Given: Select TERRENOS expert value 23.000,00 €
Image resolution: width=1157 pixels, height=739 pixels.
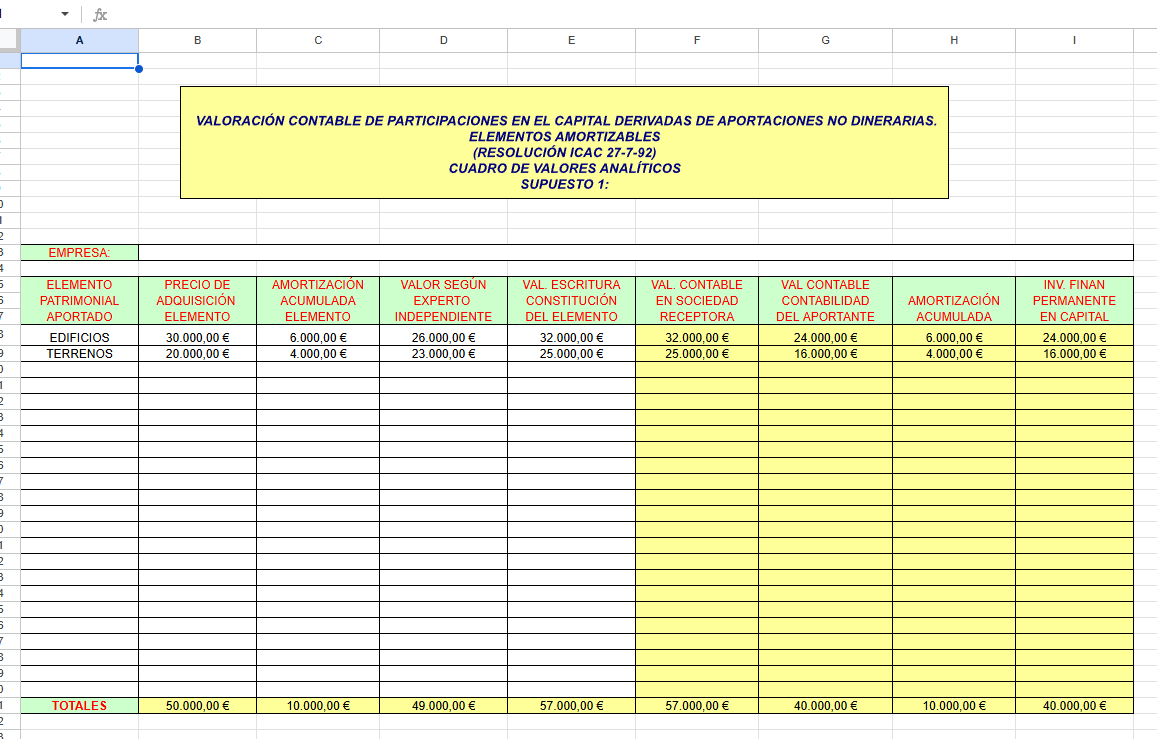Looking at the screenshot, I should [x=443, y=354].
